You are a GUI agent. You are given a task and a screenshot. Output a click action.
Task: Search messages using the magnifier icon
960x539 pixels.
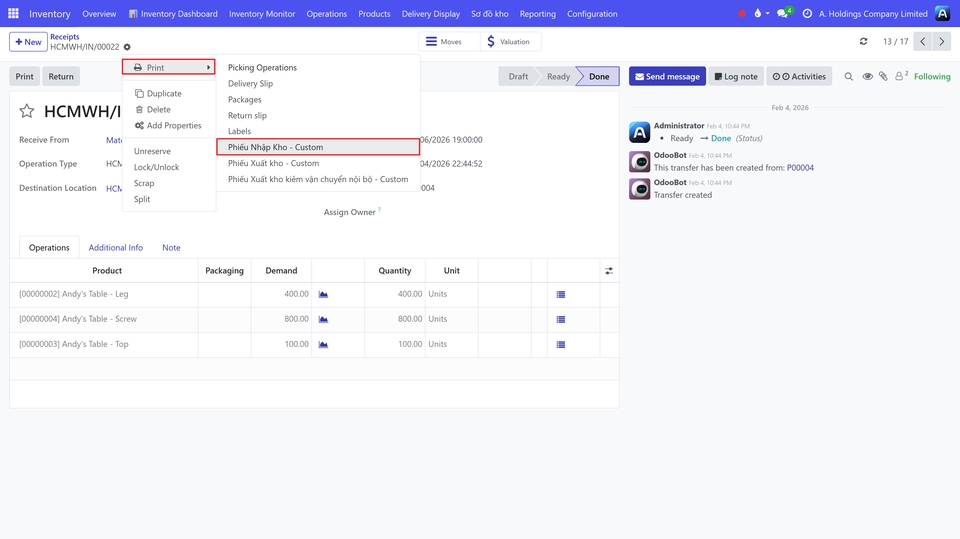(x=849, y=76)
